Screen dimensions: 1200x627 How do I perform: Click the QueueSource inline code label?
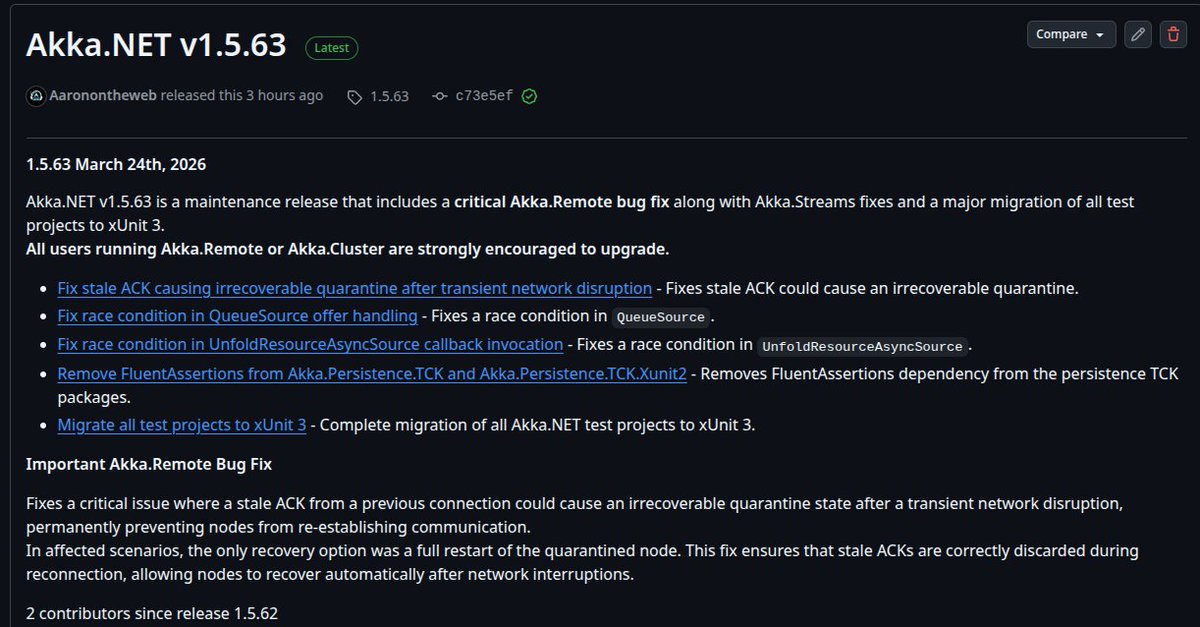click(661, 317)
